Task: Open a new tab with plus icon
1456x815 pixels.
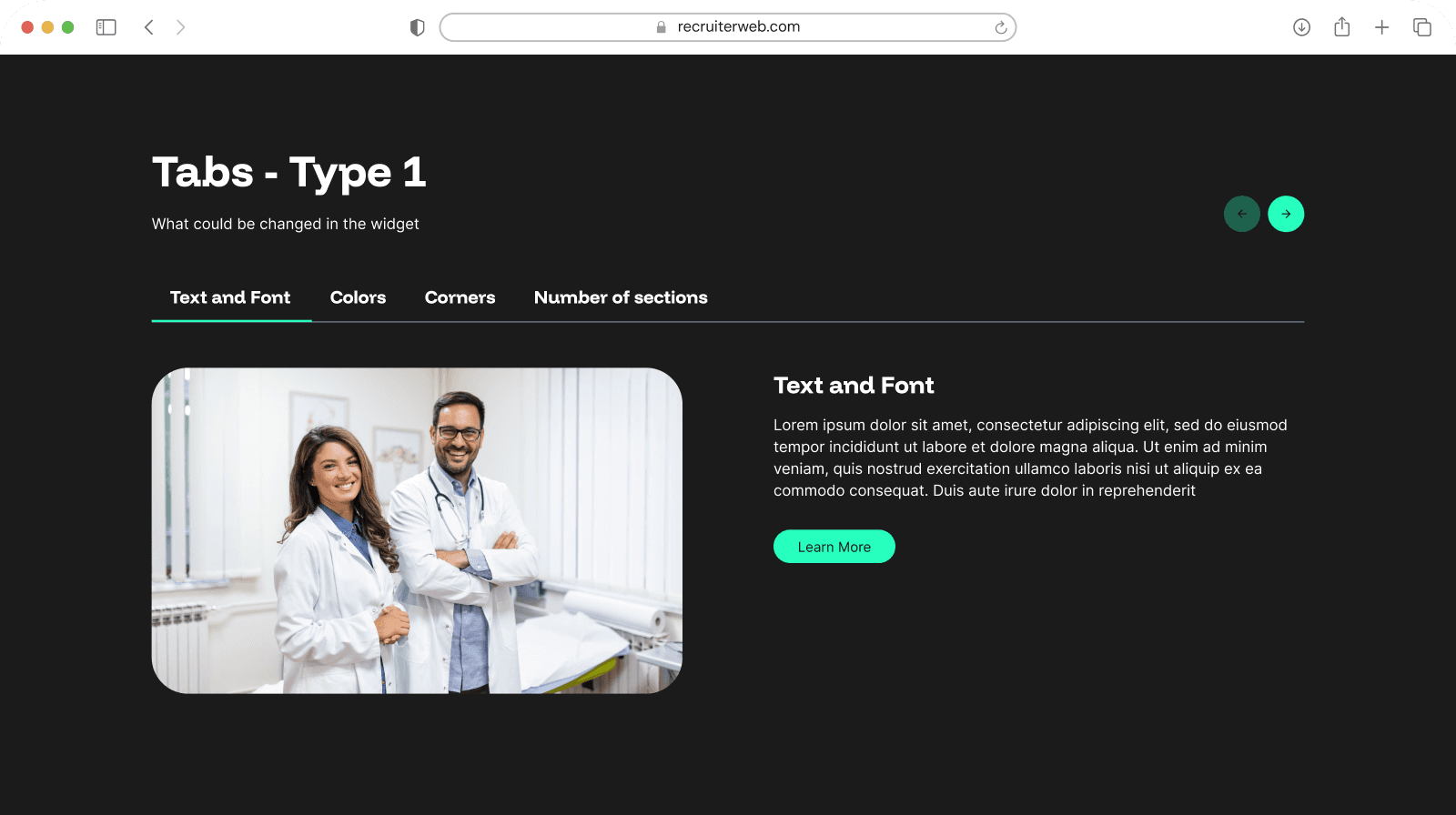Action: click(1381, 27)
